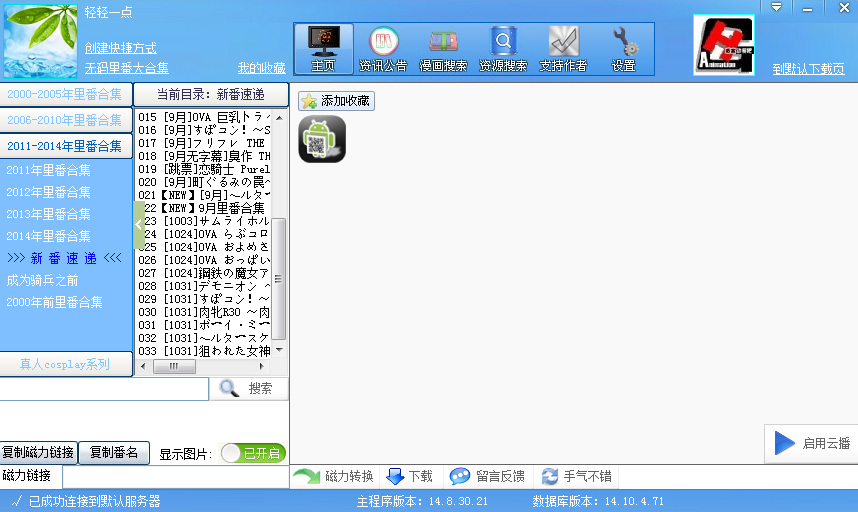858x512 pixels.
Task: Click the 复制番名 button
Action: click(x=114, y=452)
